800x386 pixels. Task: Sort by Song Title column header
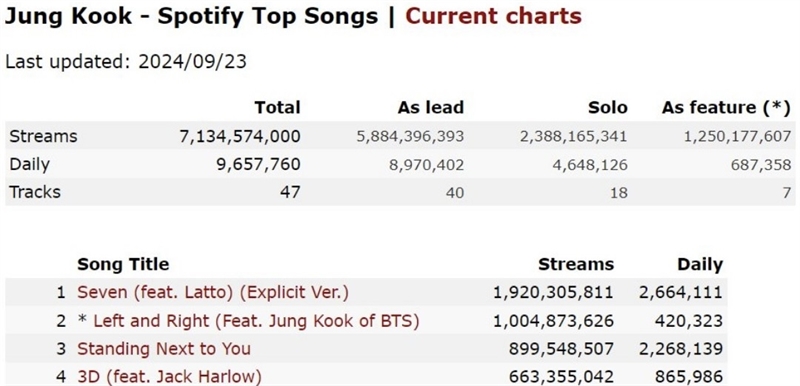tap(123, 264)
